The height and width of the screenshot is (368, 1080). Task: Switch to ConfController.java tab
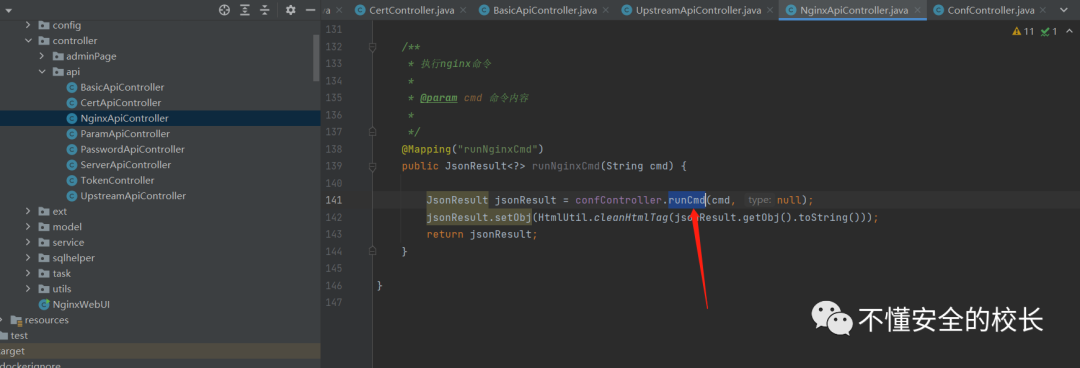click(990, 10)
